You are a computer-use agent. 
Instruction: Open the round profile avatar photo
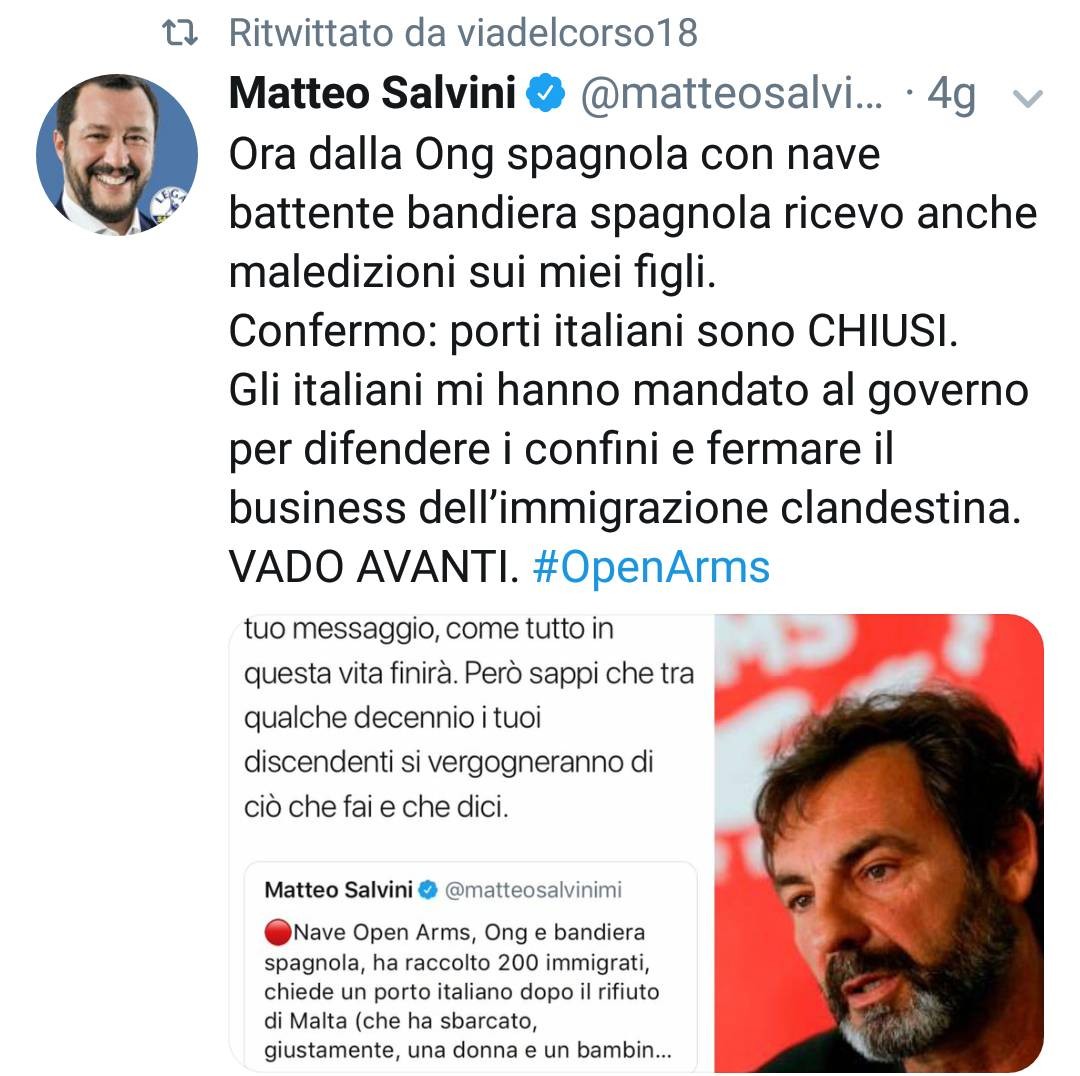pyautogui.click(x=117, y=154)
